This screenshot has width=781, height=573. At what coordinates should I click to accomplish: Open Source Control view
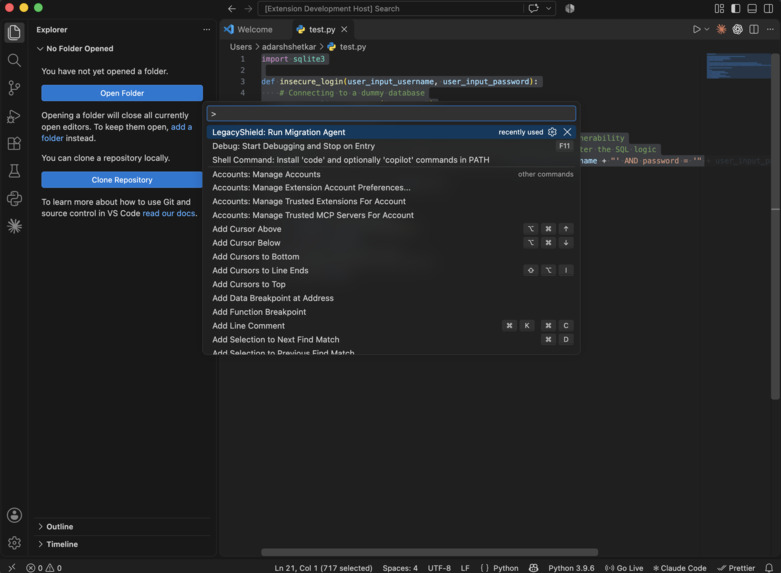14,88
